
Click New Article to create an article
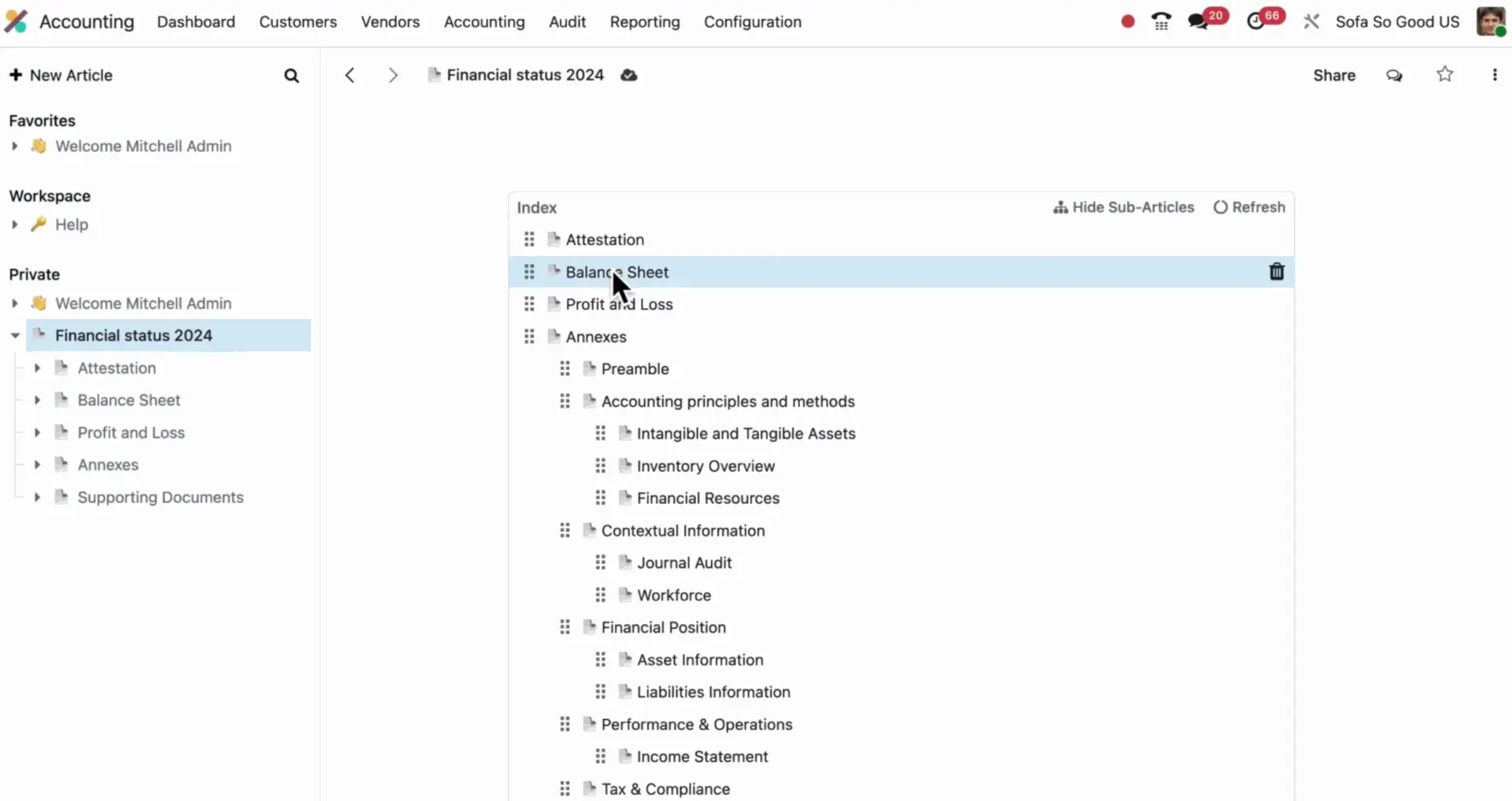tap(61, 75)
